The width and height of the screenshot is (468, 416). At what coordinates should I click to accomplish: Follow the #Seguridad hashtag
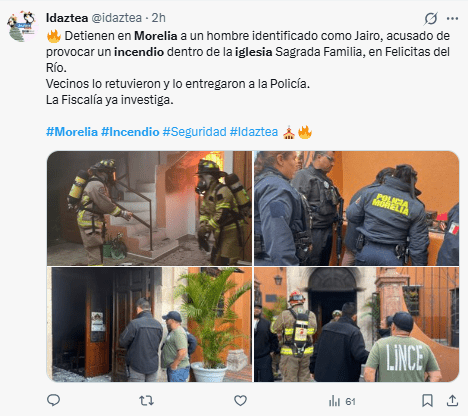tap(195, 132)
